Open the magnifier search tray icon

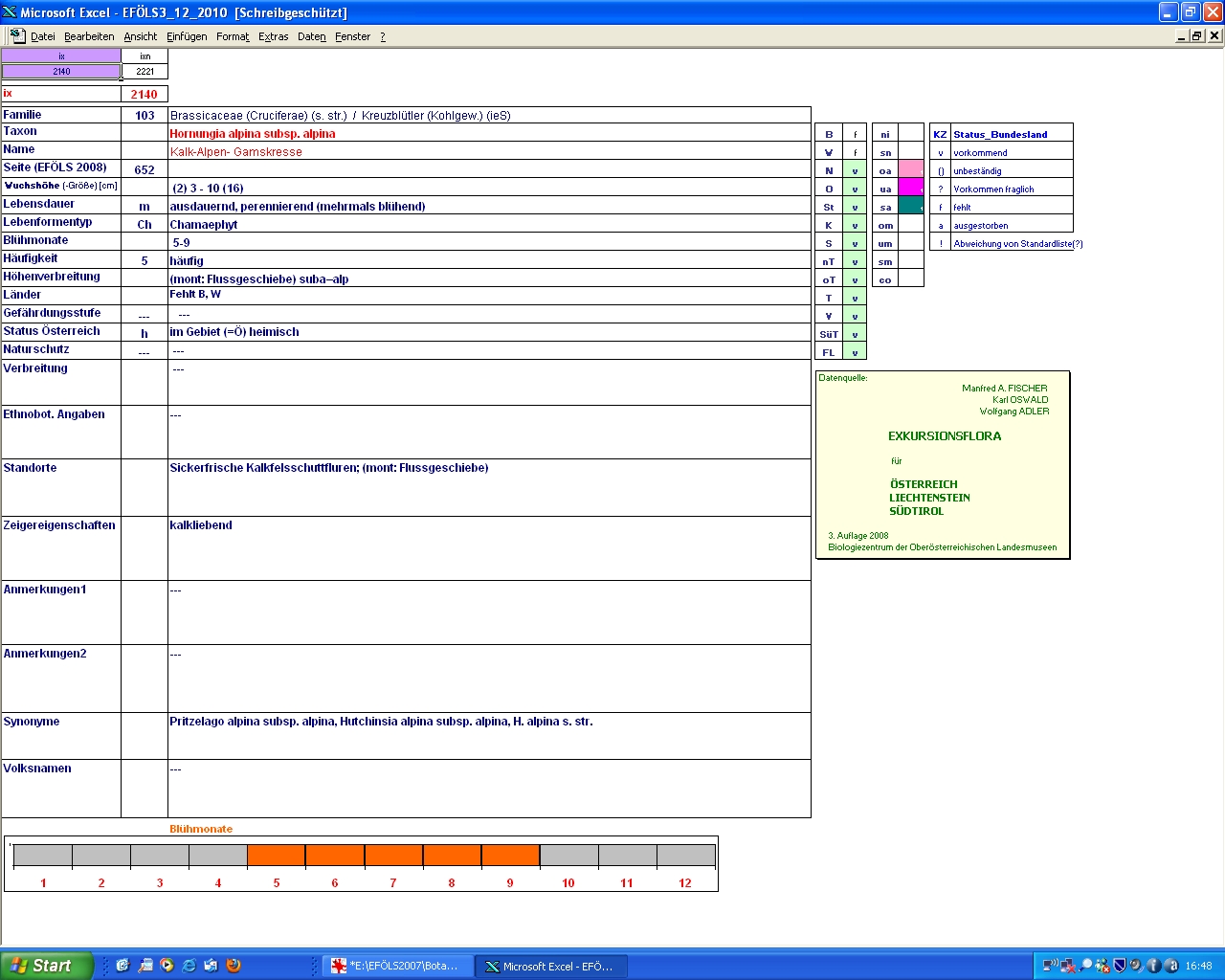(x=1085, y=966)
